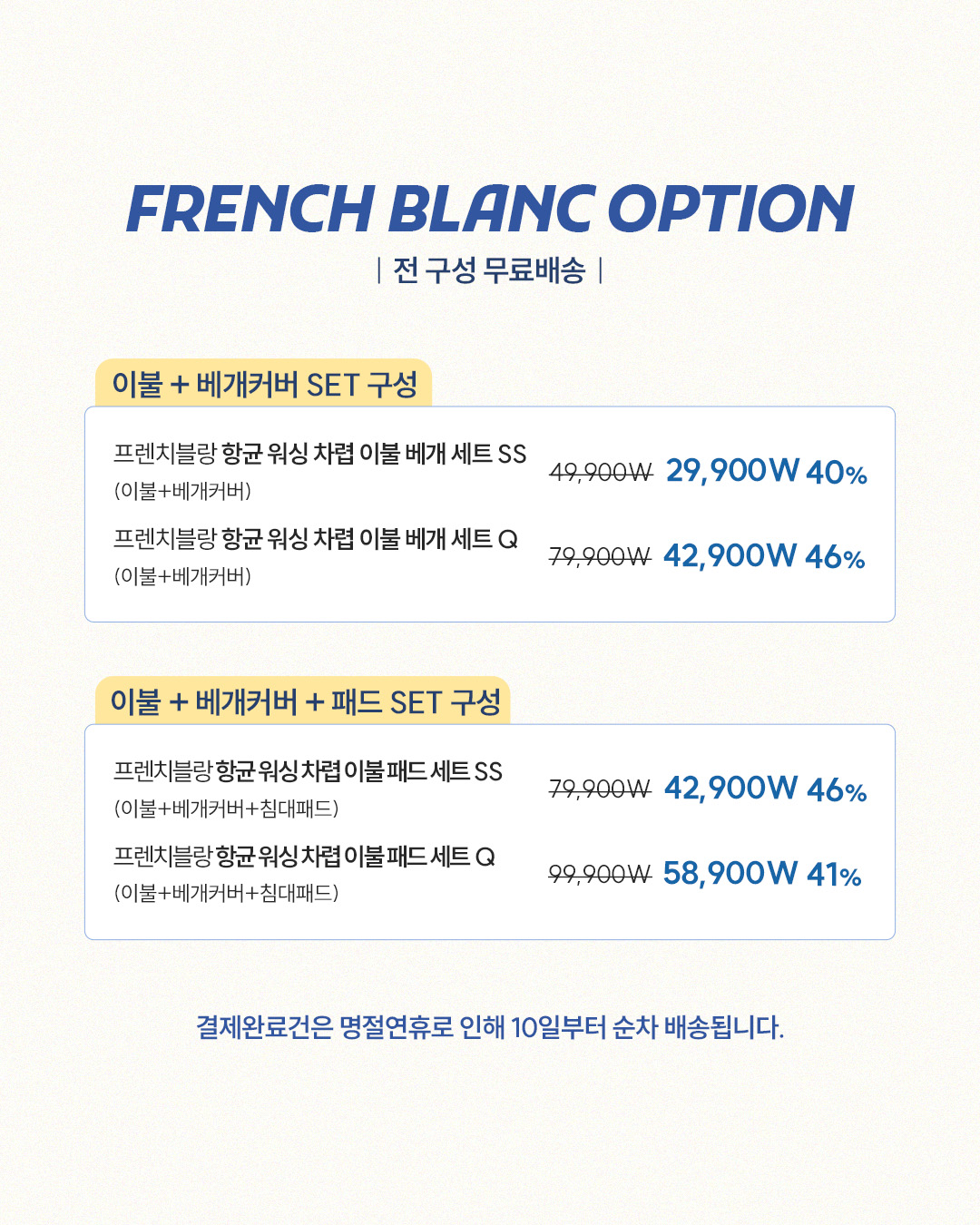The width and height of the screenshot is (980, 1225).
Task: Click the FRENCH BLANC OPTION heading
Action: pos(490,209)
